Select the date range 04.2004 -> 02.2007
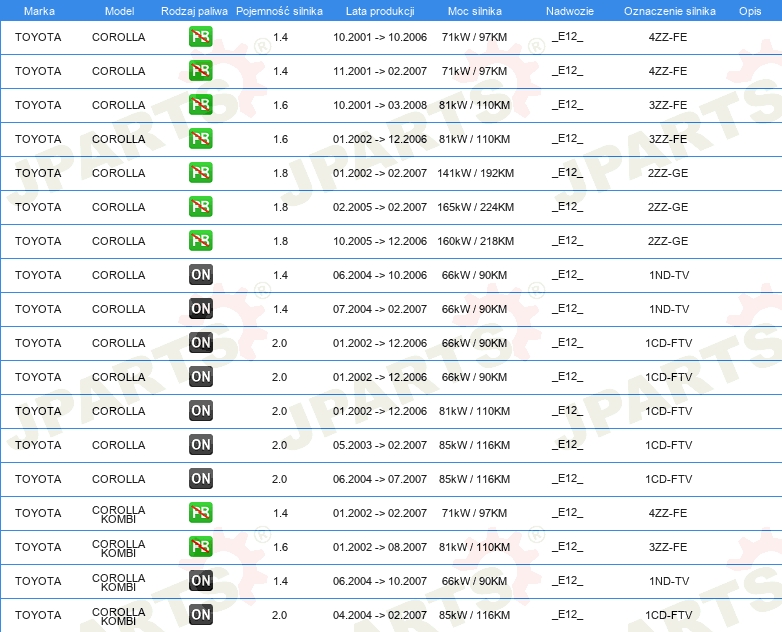This screenshot has width=782, height=632. point(380,615)
